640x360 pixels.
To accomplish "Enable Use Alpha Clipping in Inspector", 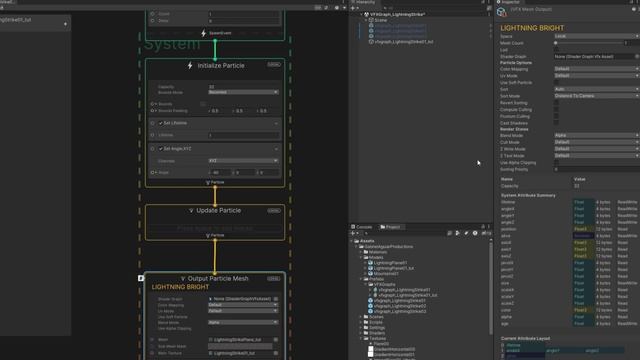I will pos(556,162).
